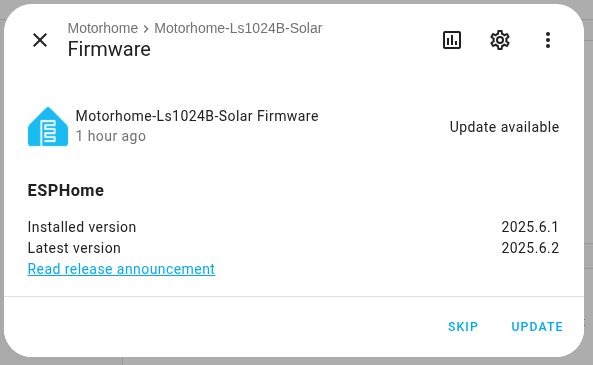The image size is (593, 365).
Task: Click the blue ESPHome house icon
Action: pos(48,126)
